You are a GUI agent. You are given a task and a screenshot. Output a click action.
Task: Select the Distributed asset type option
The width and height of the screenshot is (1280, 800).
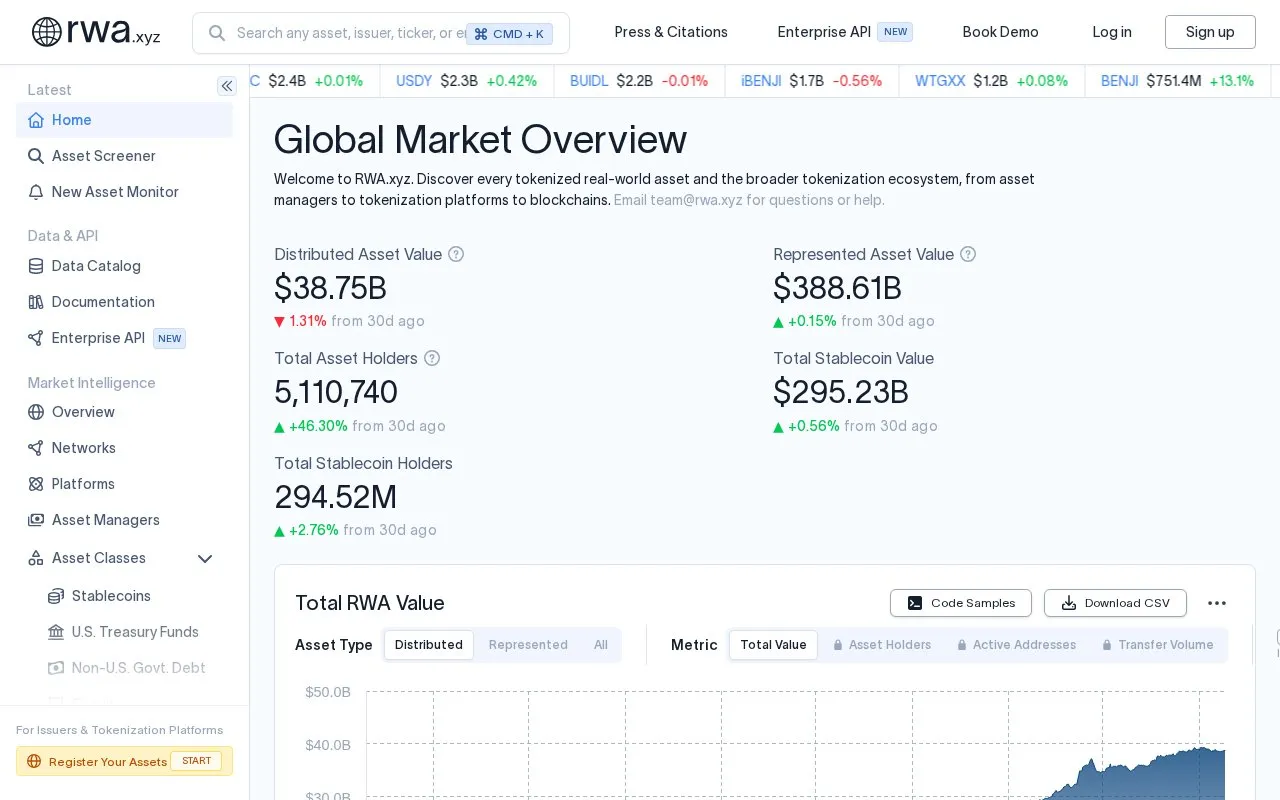tap(429, 645)
